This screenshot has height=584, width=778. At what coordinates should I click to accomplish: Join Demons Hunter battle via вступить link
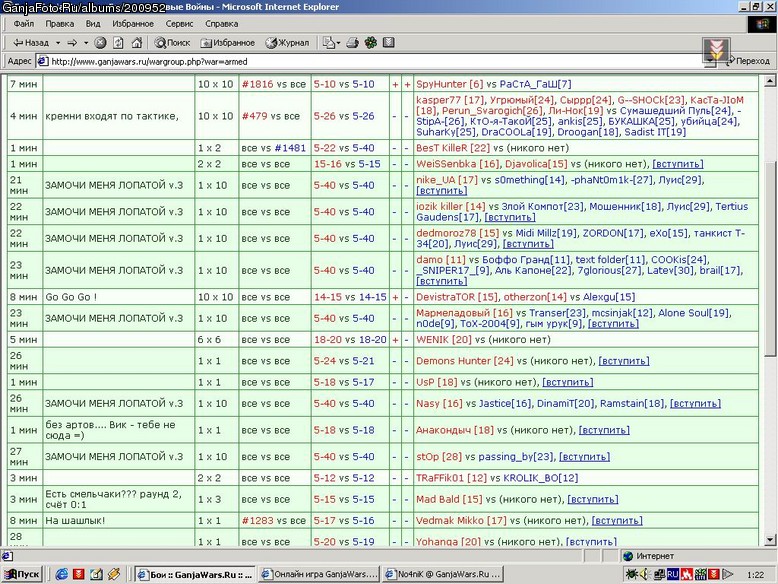pos(624,361)
